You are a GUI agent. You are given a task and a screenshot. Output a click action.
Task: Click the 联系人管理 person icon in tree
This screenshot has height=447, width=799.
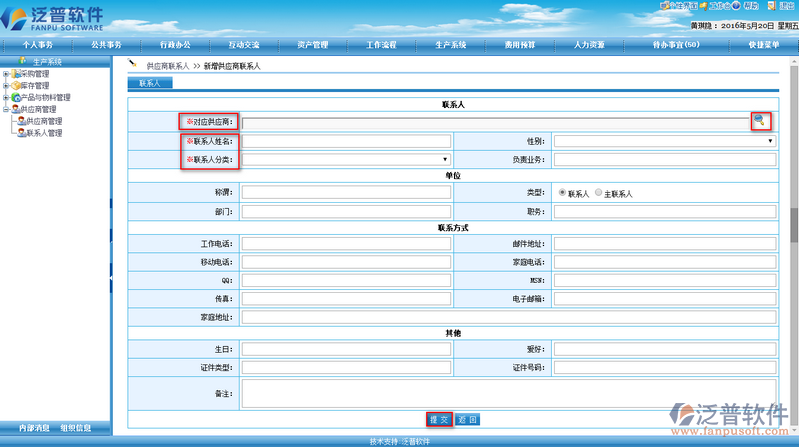click(21, 133)
